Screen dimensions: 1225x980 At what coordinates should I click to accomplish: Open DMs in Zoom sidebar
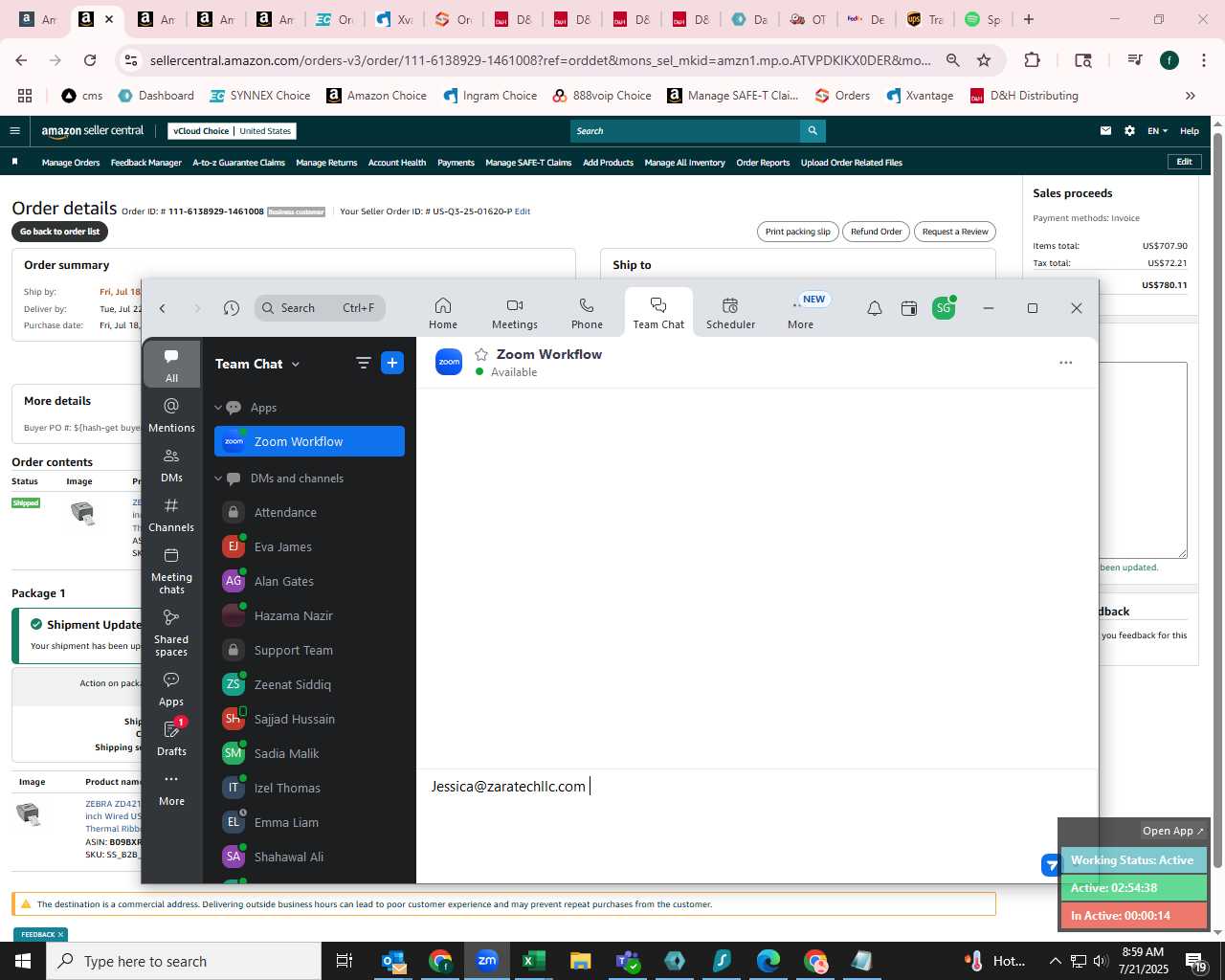[172, 464]
